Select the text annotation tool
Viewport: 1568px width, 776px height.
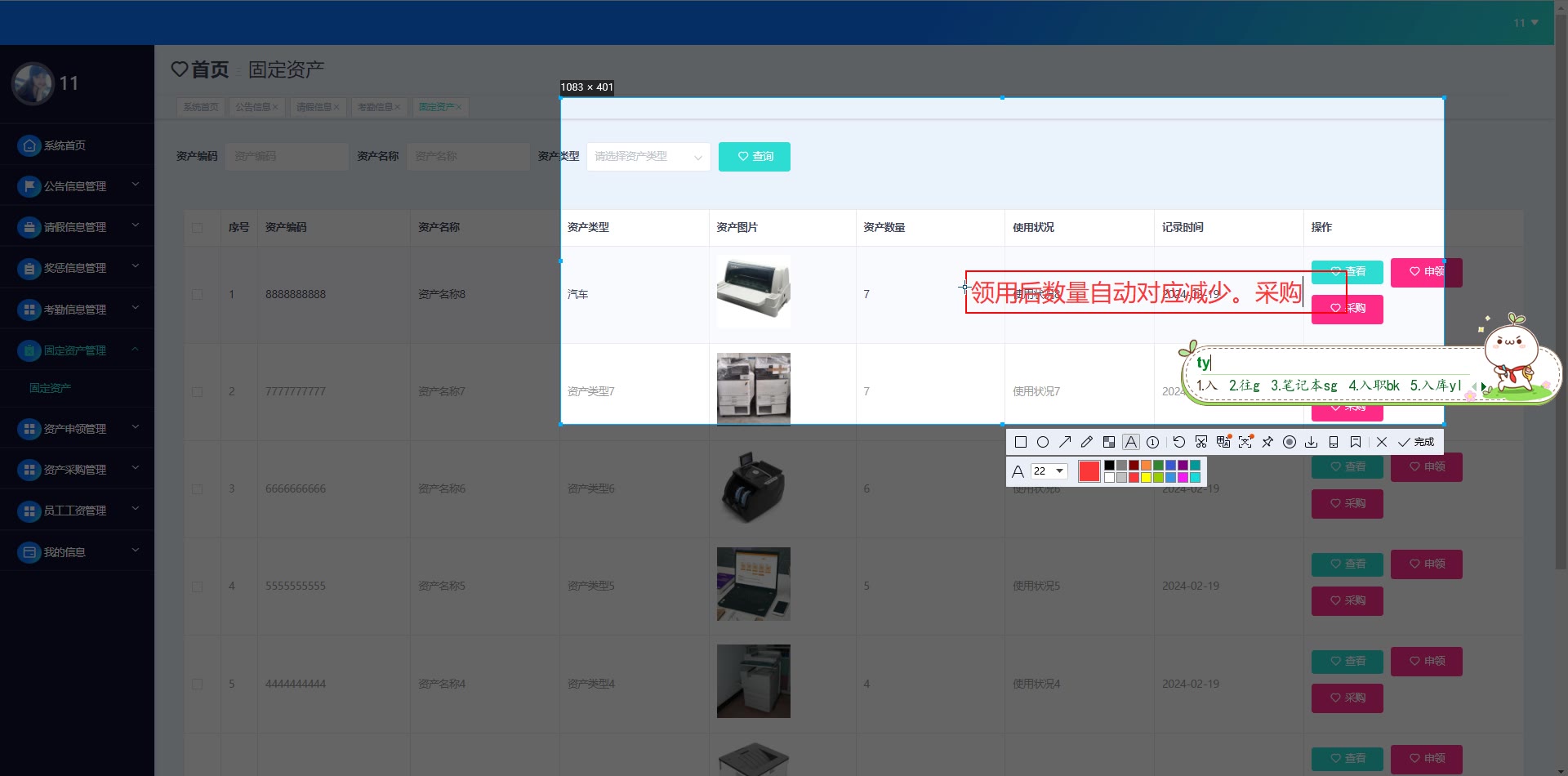point(1131,442)
